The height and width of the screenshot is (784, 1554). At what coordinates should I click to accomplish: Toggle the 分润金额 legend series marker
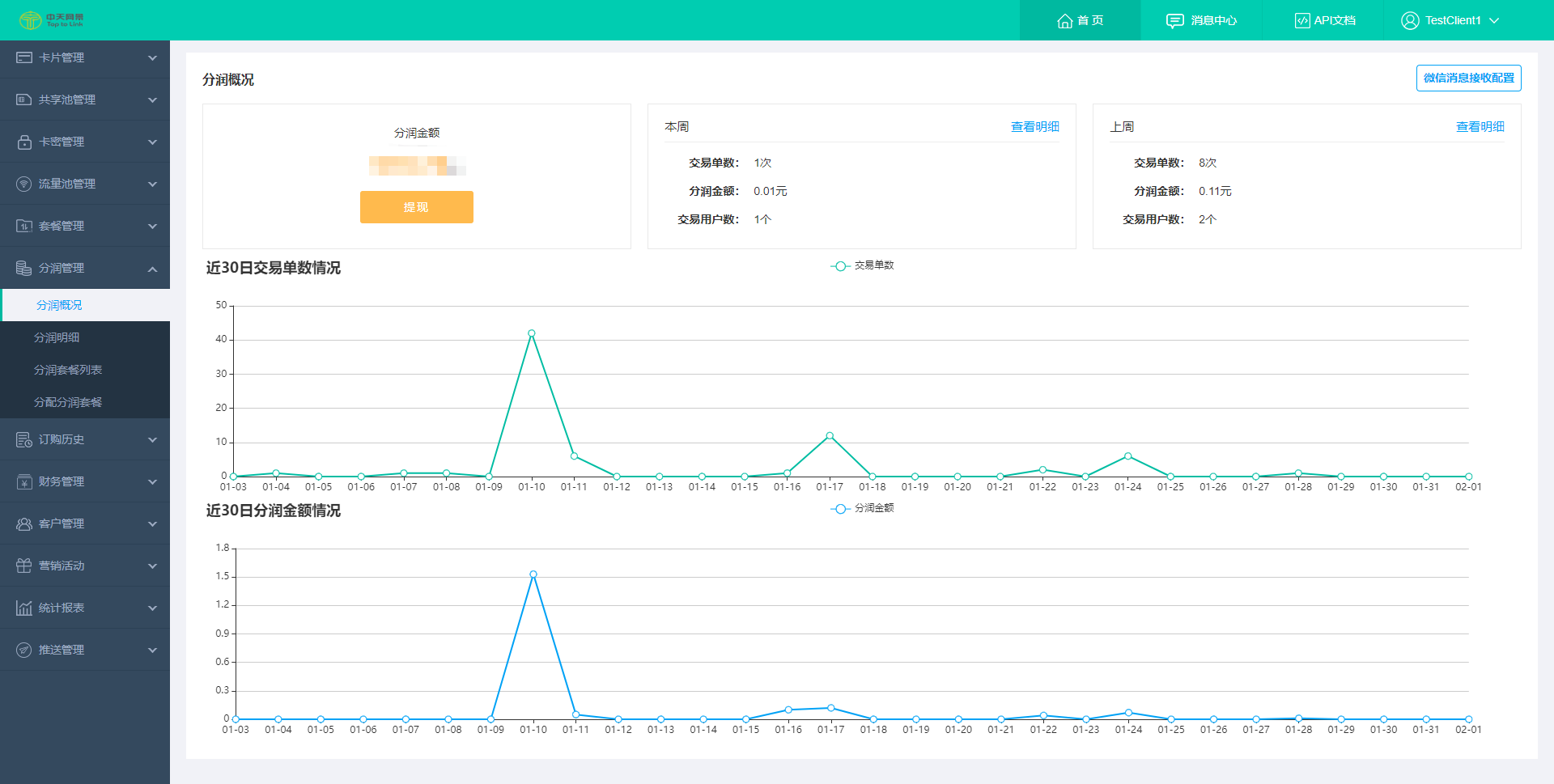pos(840,509)
